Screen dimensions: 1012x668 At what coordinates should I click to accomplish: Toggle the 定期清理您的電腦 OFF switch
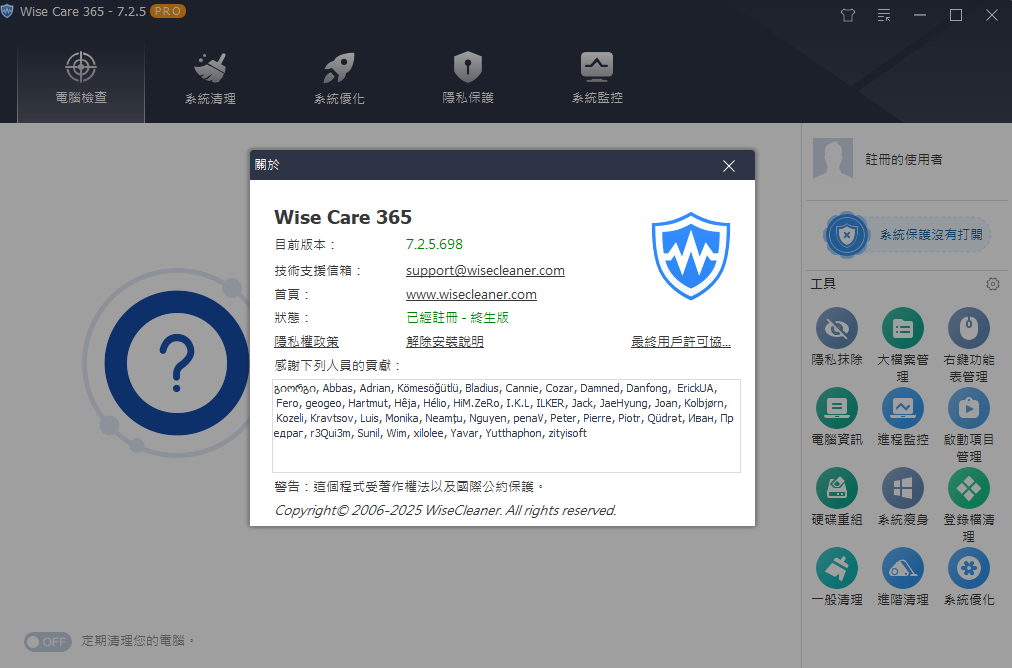click(x=47, y=642)
